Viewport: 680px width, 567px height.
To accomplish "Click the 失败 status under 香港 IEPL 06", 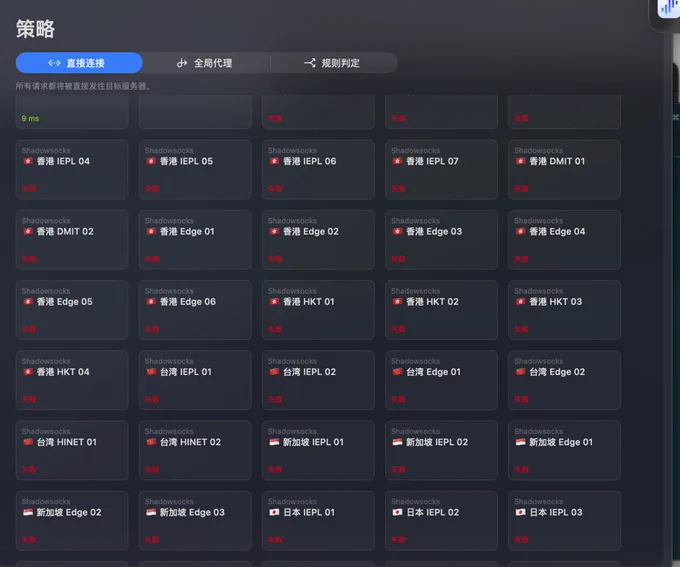I will click(x=275, y=189).
